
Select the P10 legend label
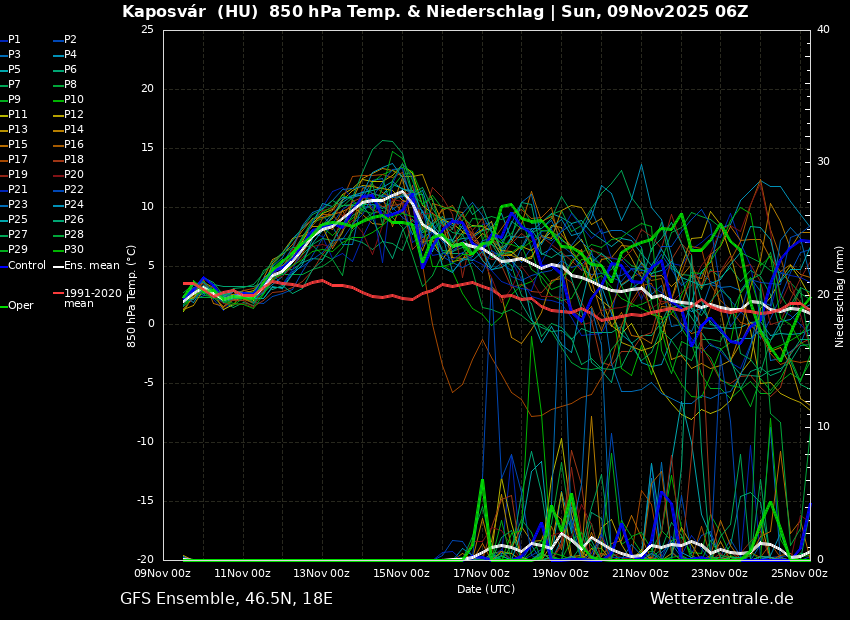tap(73, 100)
